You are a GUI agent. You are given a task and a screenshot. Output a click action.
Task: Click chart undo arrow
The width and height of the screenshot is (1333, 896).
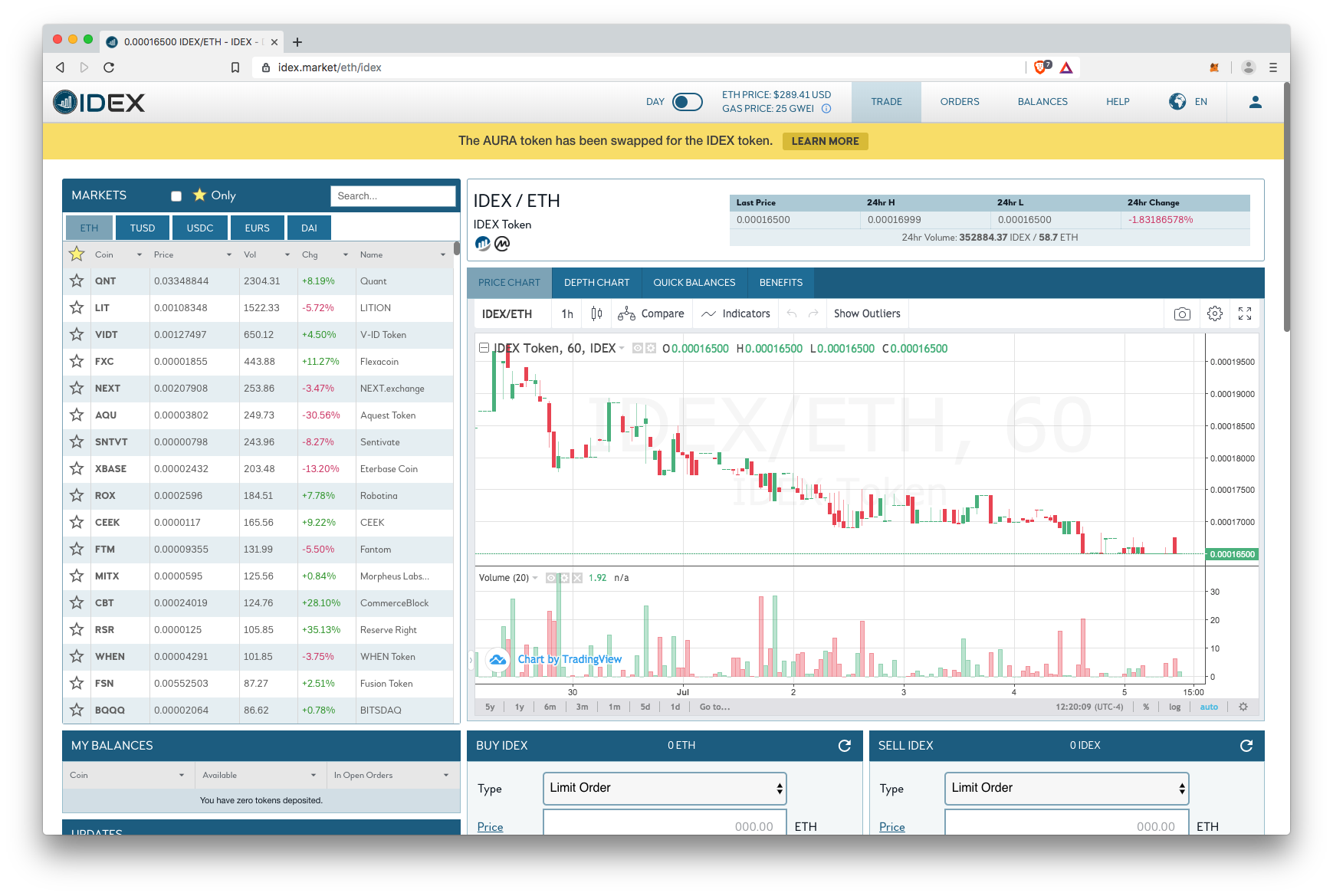coord(792,313)
